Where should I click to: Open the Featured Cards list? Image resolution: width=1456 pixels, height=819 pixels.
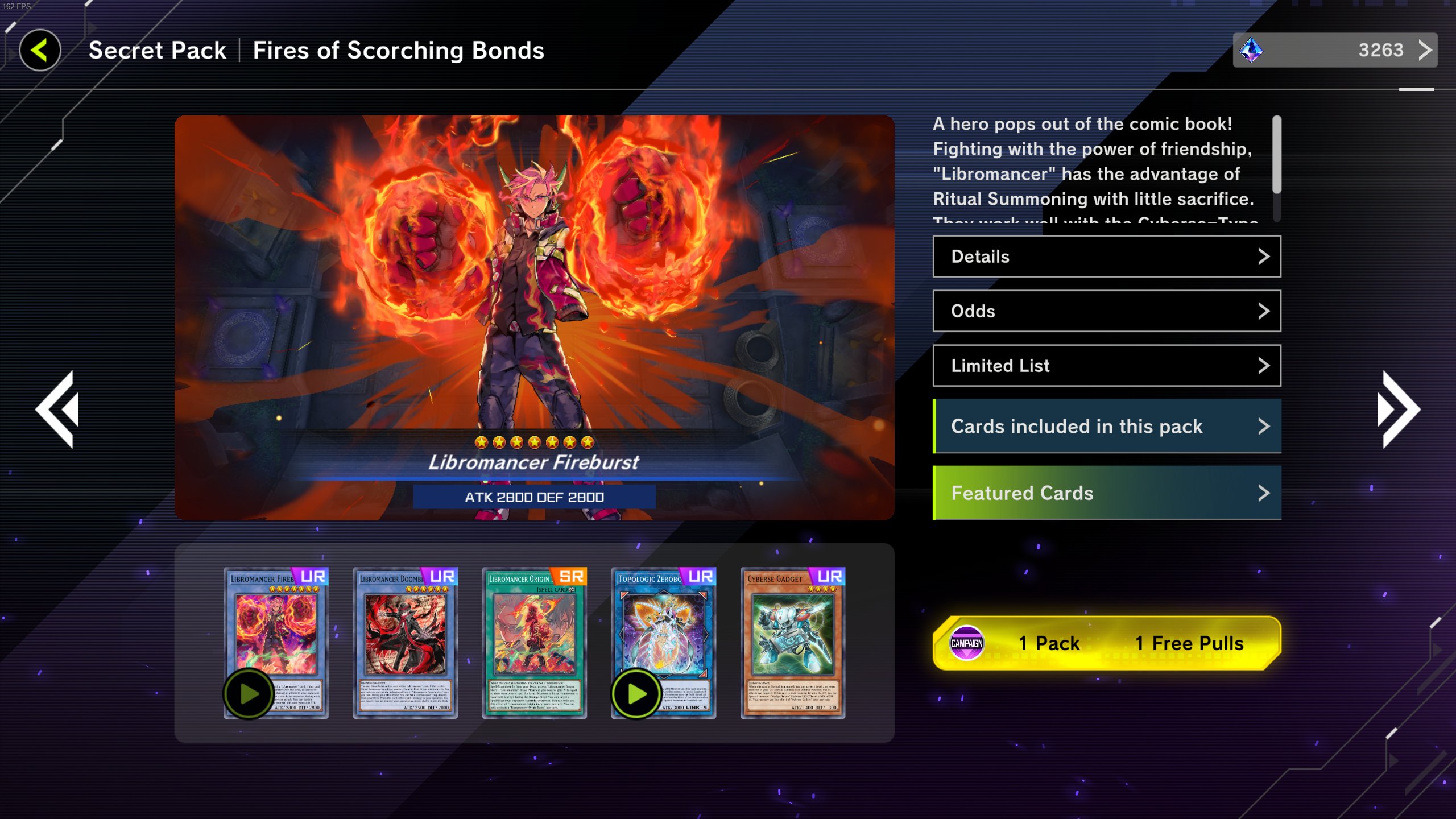click(x=1106, y=493)
